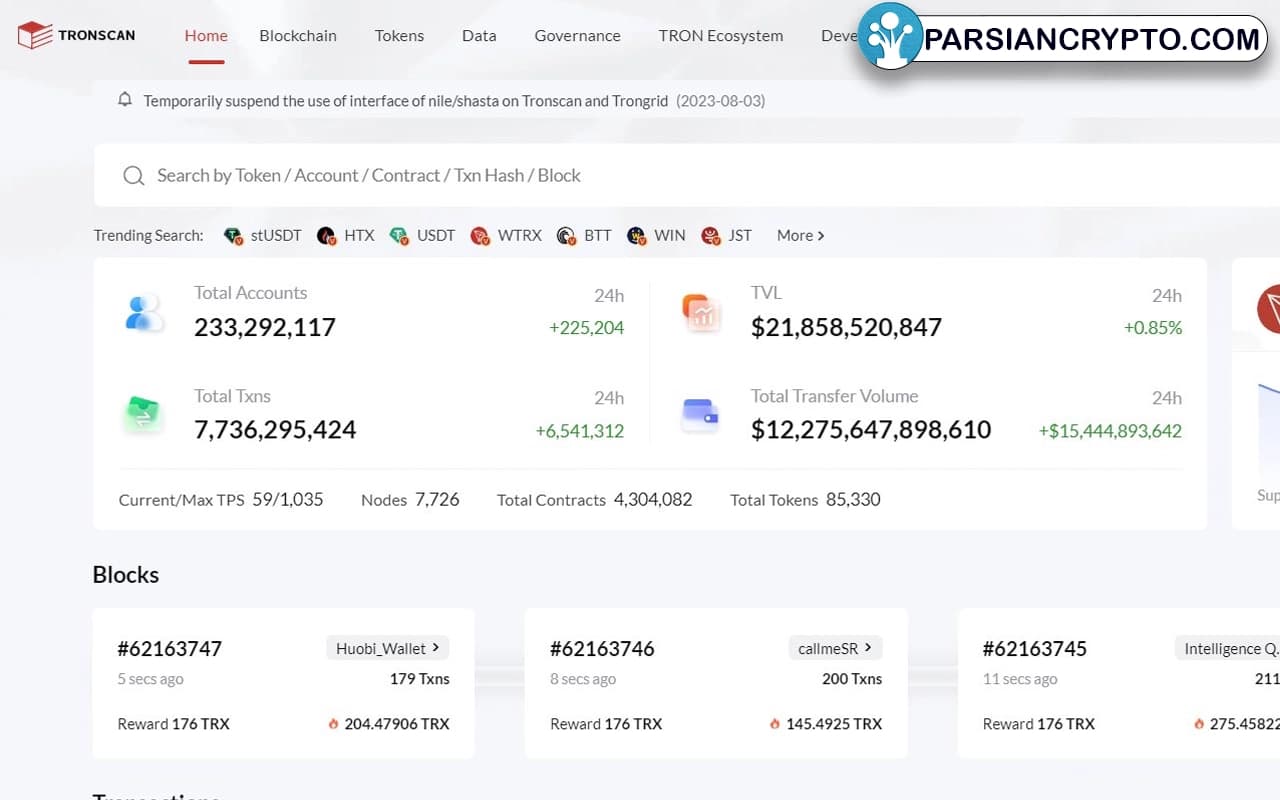1280x800 pixels.
Task: Open the Governance menu
Action: [x=577, y=36]
